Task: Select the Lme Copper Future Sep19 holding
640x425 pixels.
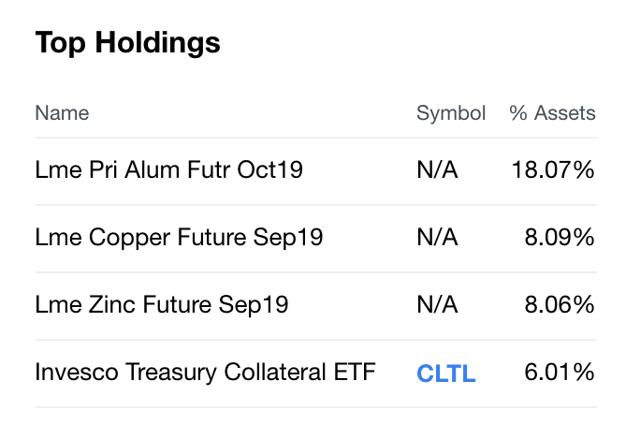Action: click(178, 237)
